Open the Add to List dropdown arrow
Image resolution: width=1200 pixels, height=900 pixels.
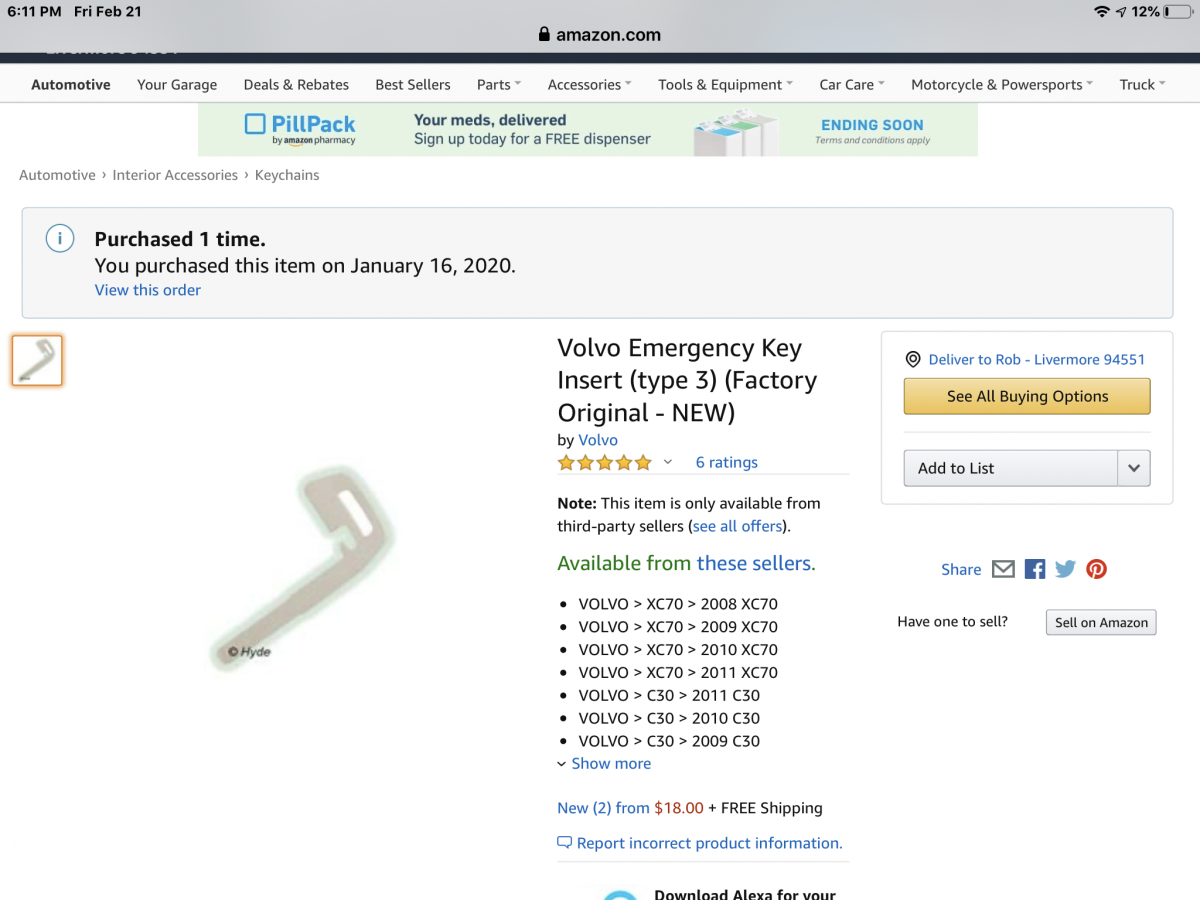tap(1133, 468)
